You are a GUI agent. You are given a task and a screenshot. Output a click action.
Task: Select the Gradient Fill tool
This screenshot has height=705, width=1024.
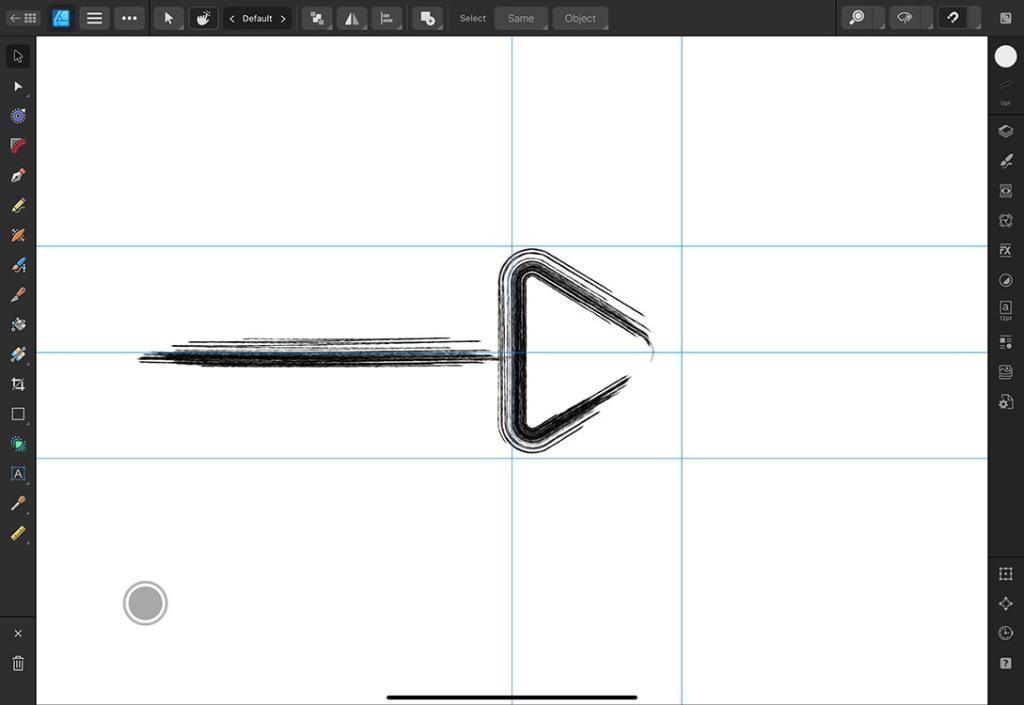coord(18,354)
